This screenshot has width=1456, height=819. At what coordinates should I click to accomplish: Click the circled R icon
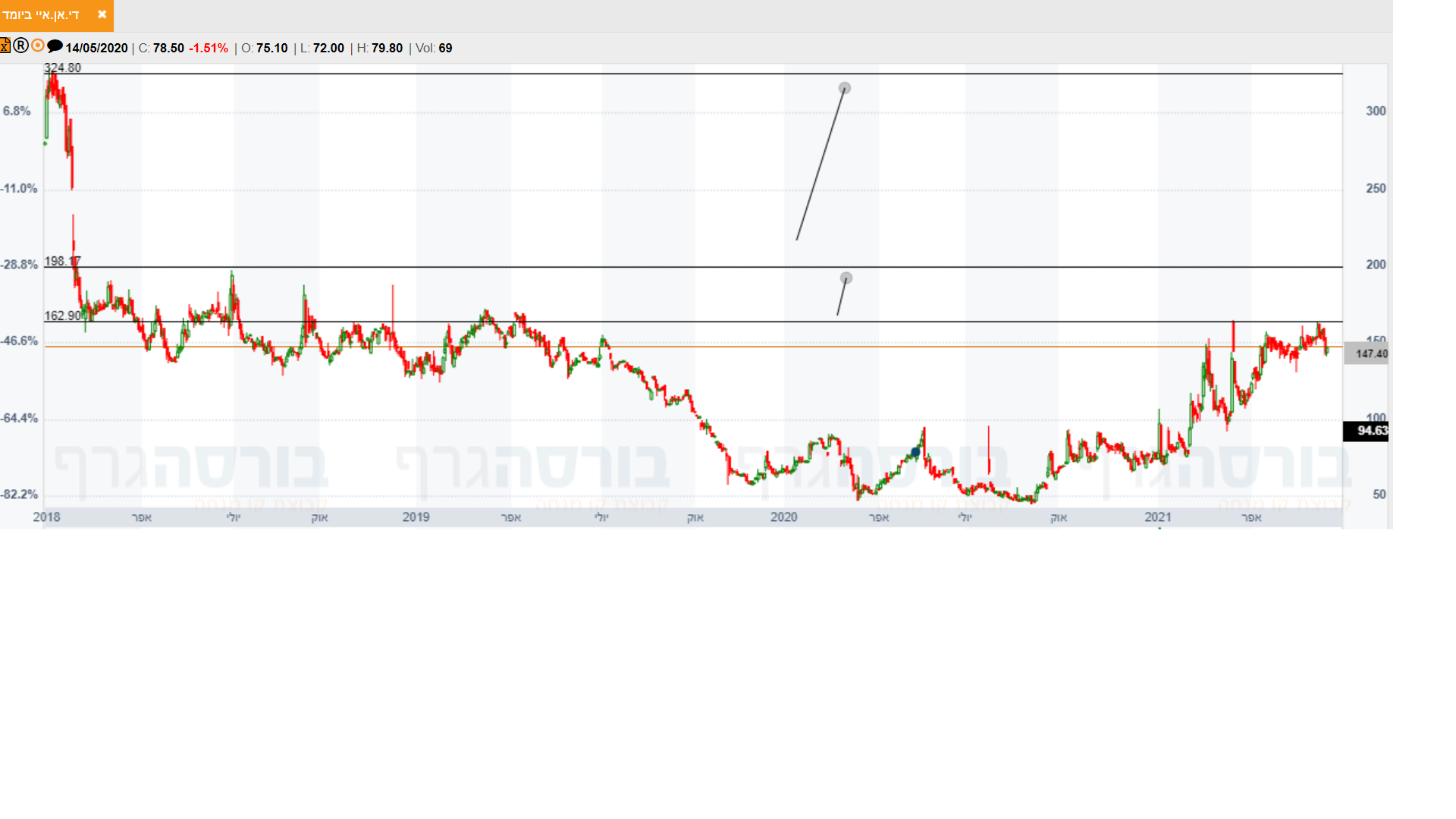(x=21, y=46)
